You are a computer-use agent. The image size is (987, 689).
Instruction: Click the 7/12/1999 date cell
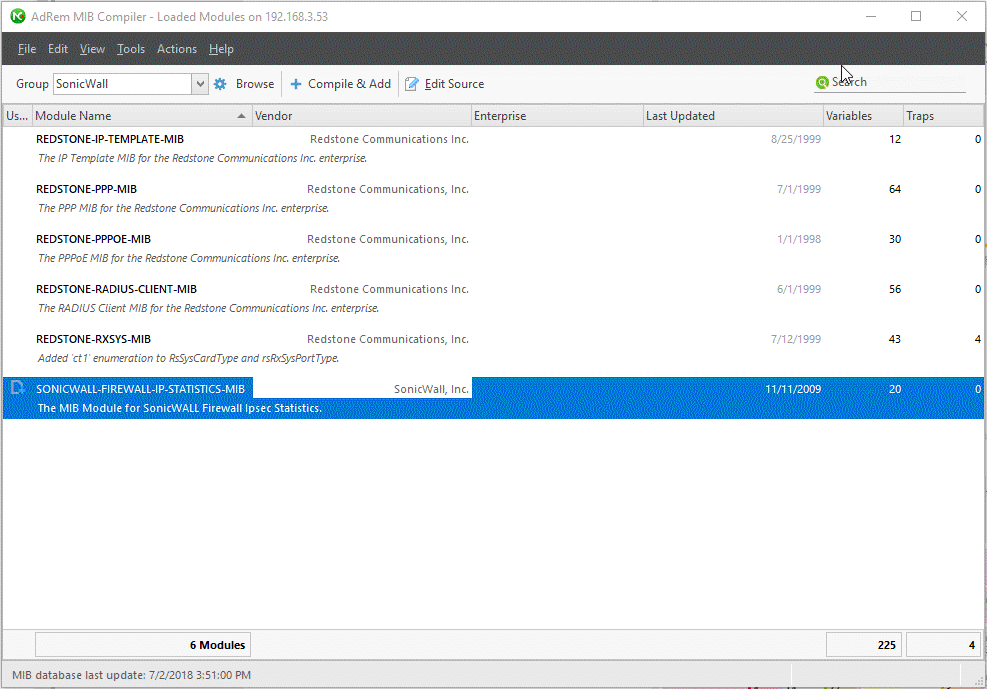click(796, 339)
